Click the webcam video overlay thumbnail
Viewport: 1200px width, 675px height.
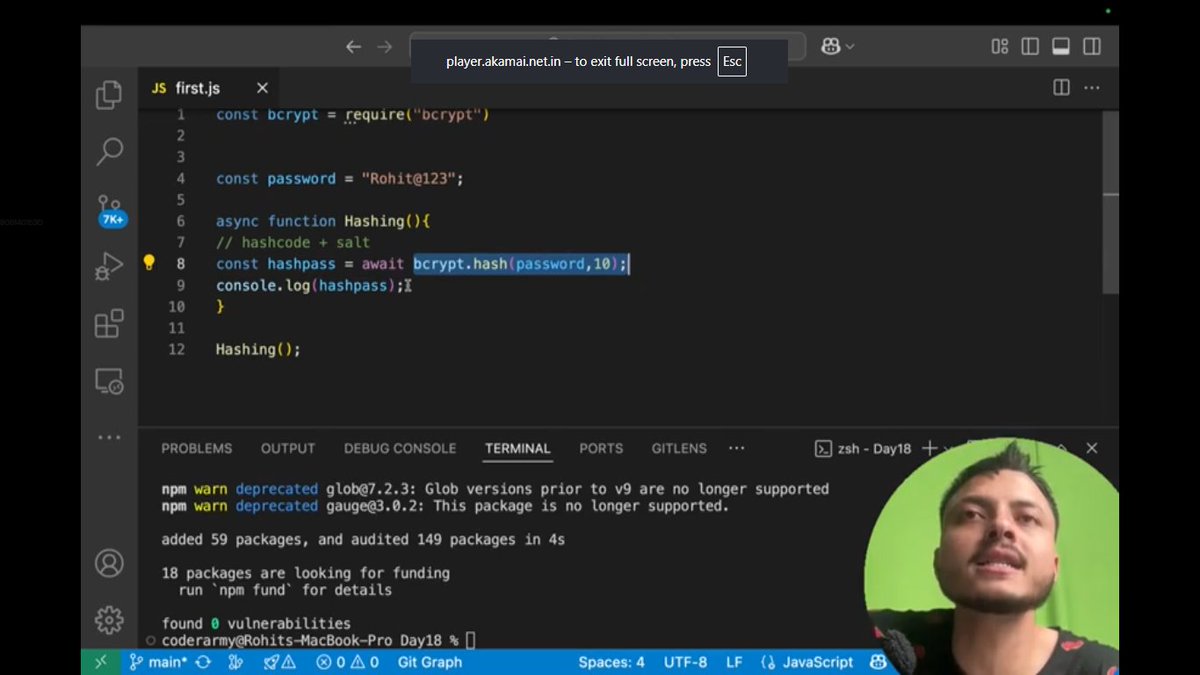point(990,556)
